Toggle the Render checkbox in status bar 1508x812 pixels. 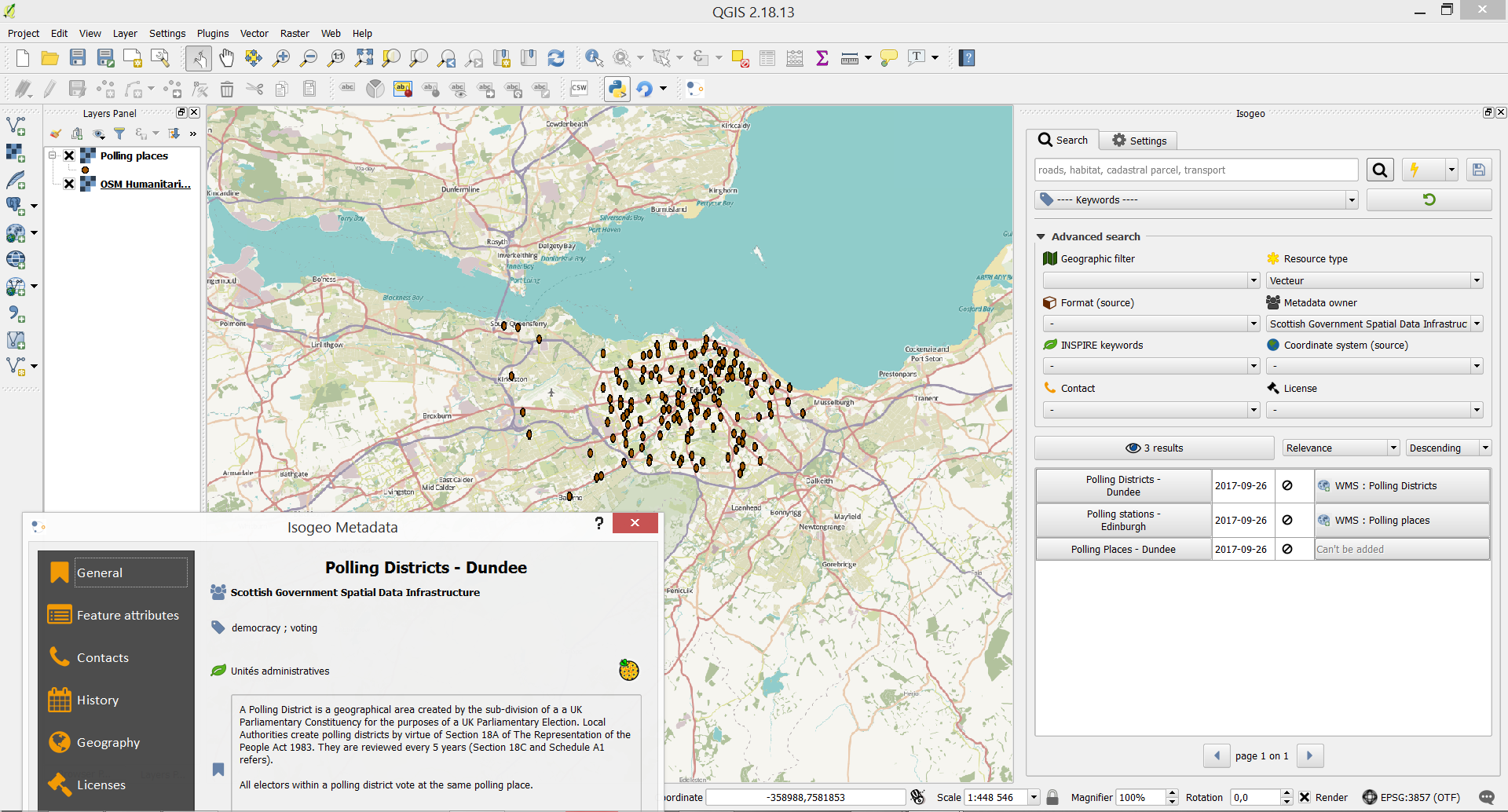[1305, 797]
